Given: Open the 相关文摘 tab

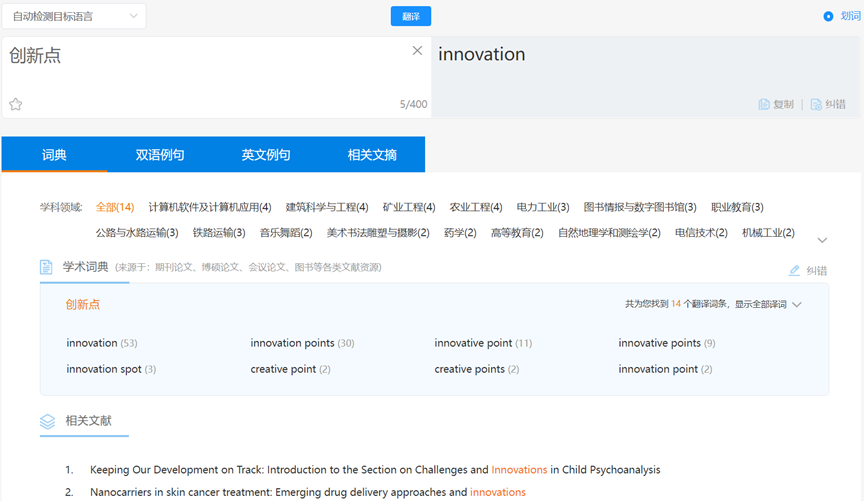Looking at the screenshot, I should click(x=372, y=155).
